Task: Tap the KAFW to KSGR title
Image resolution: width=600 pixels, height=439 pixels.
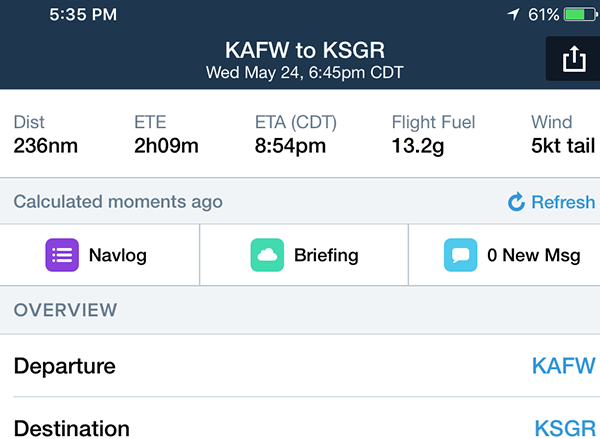Action: click(x=305, y=50)
